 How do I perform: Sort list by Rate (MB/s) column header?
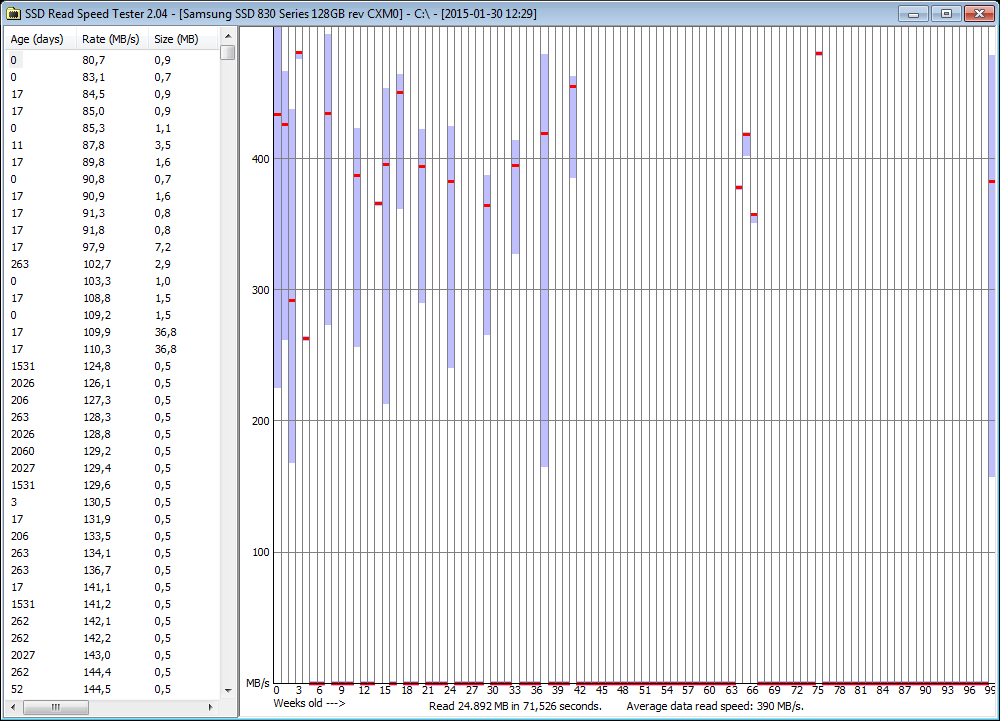coord(112,39)
